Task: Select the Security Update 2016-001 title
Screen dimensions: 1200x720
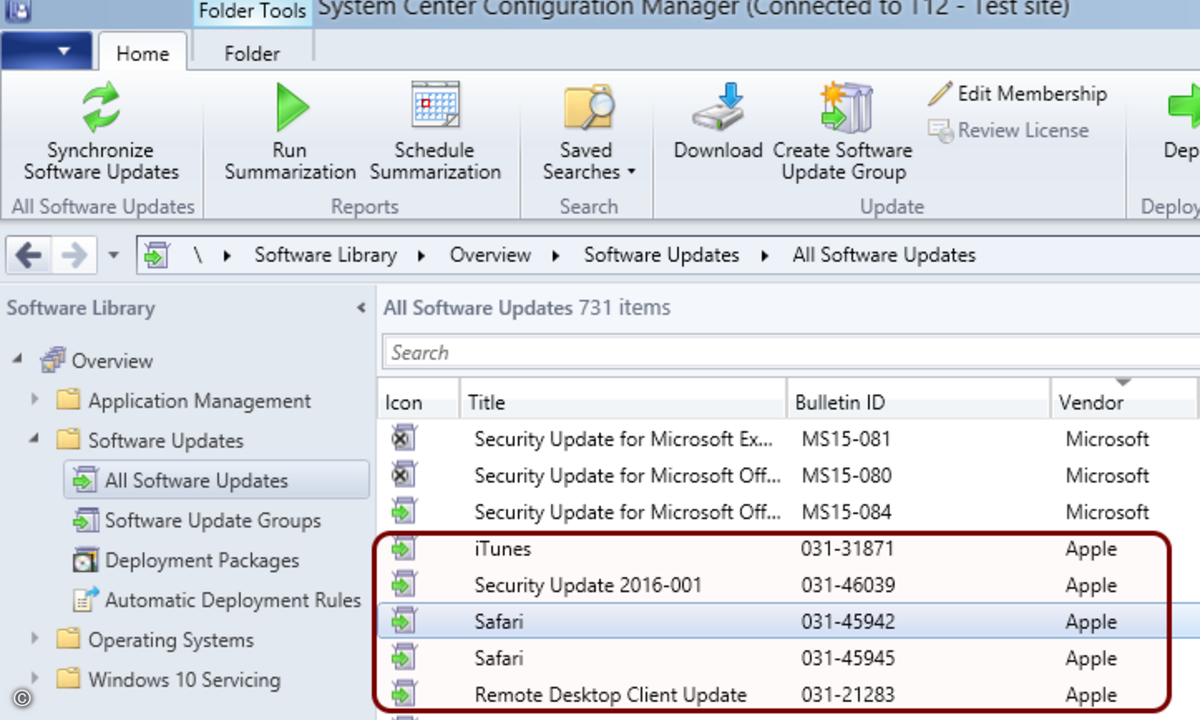Action: [x=588, y=585]
